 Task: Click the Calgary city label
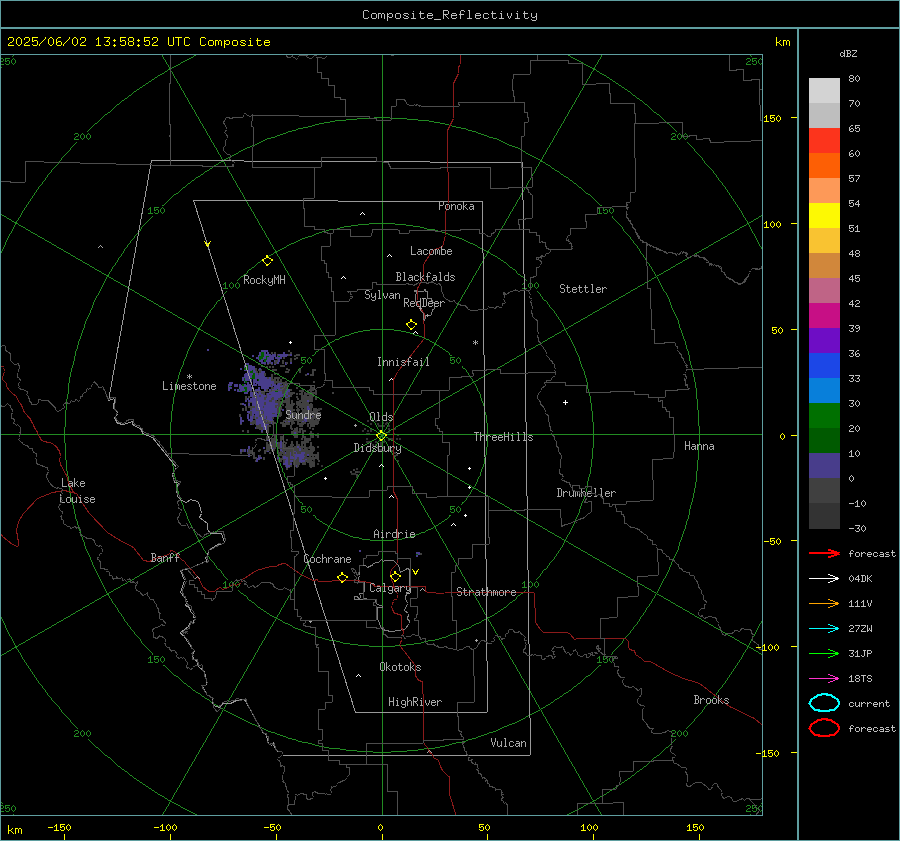click(x=390, y=588)
